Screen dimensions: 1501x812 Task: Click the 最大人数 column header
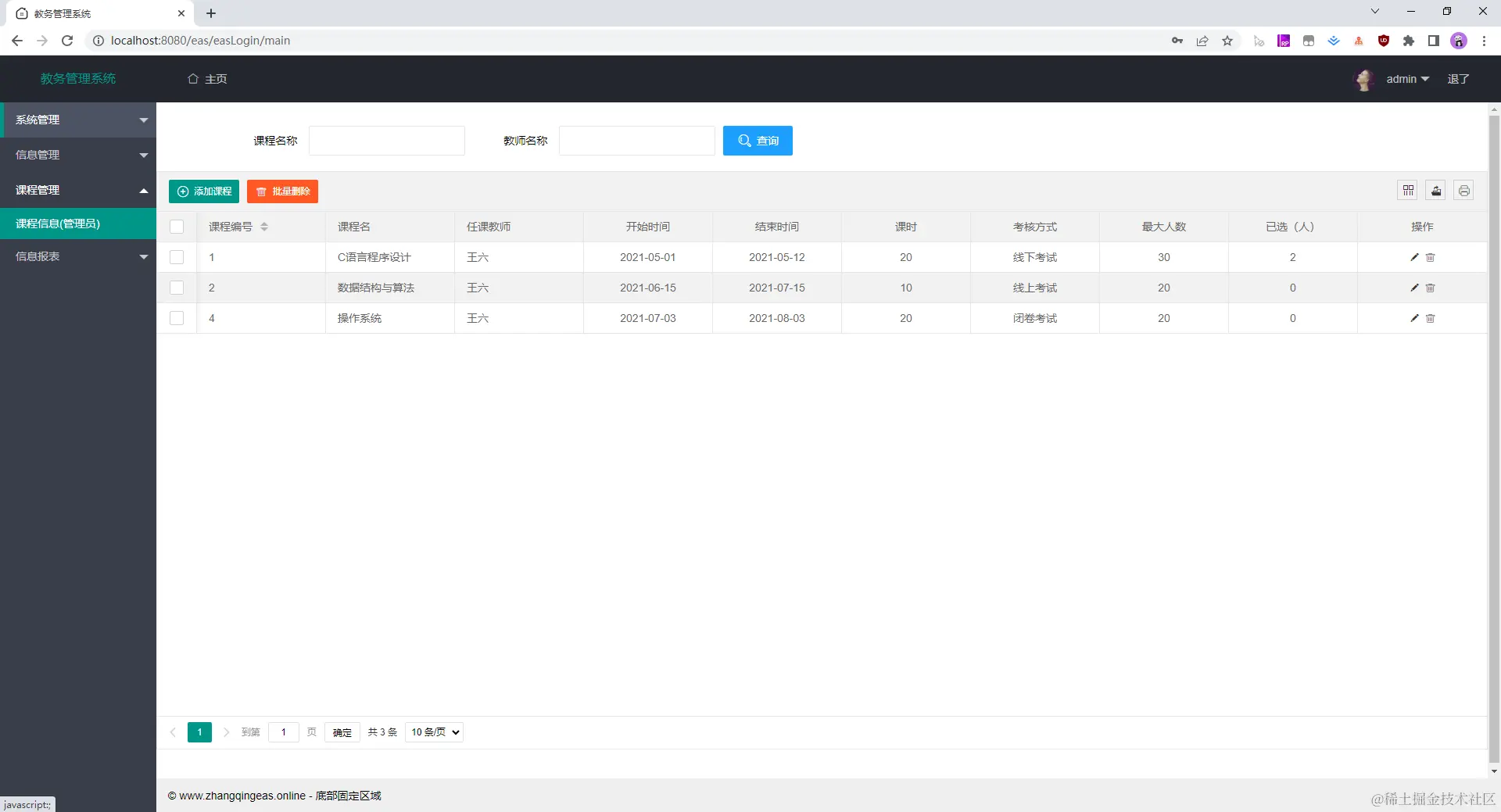click(x=1163, y=227)
